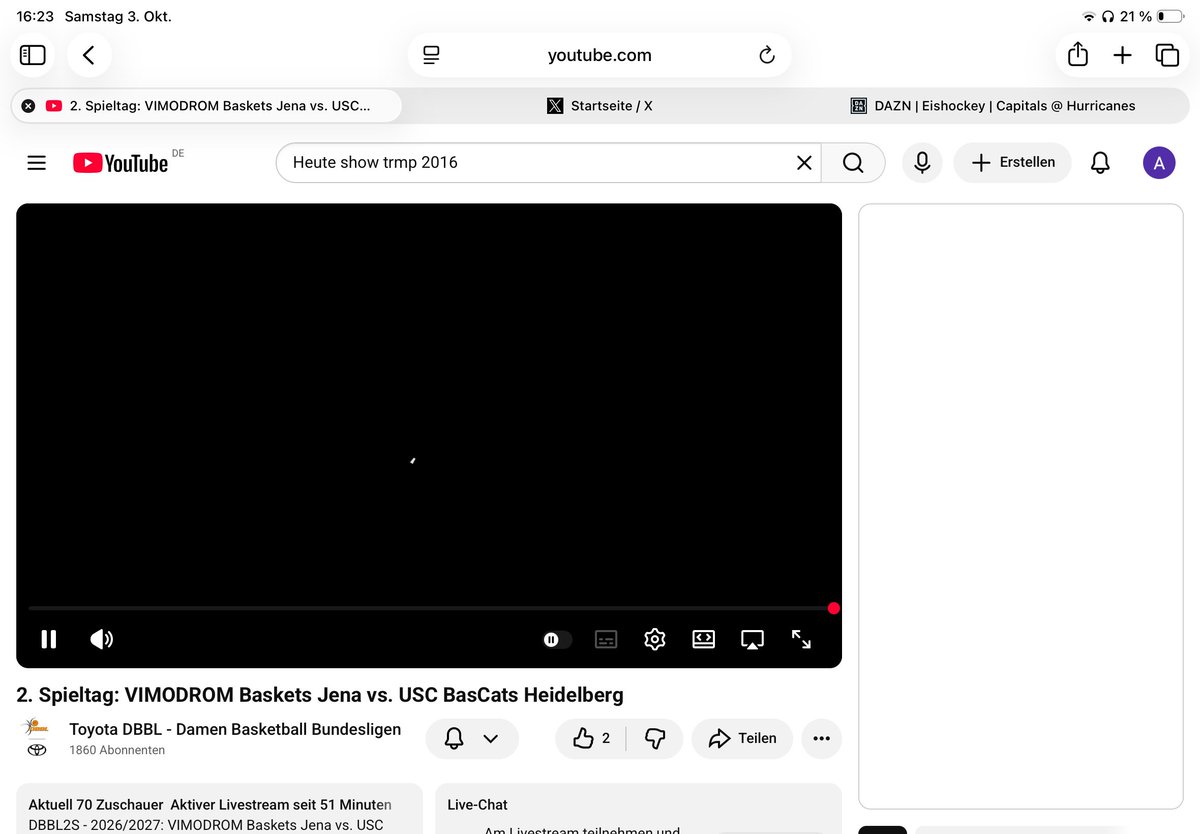This screenshot has width=1200, height=834.
Task: Open more actions three-dot menu
Action: [822, 739]
